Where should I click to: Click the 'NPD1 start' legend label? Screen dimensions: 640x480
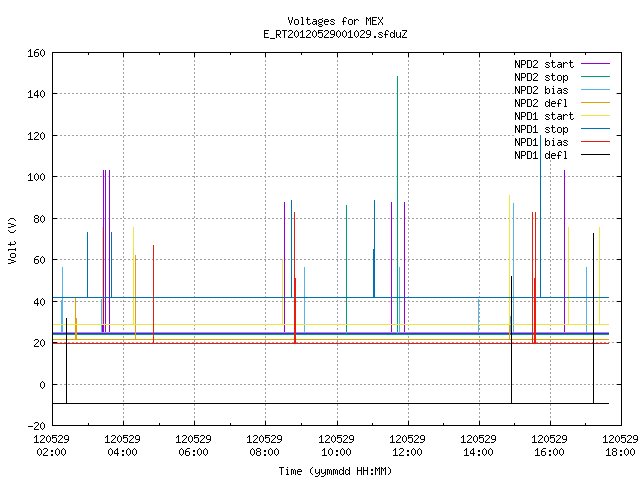(544, 116)
